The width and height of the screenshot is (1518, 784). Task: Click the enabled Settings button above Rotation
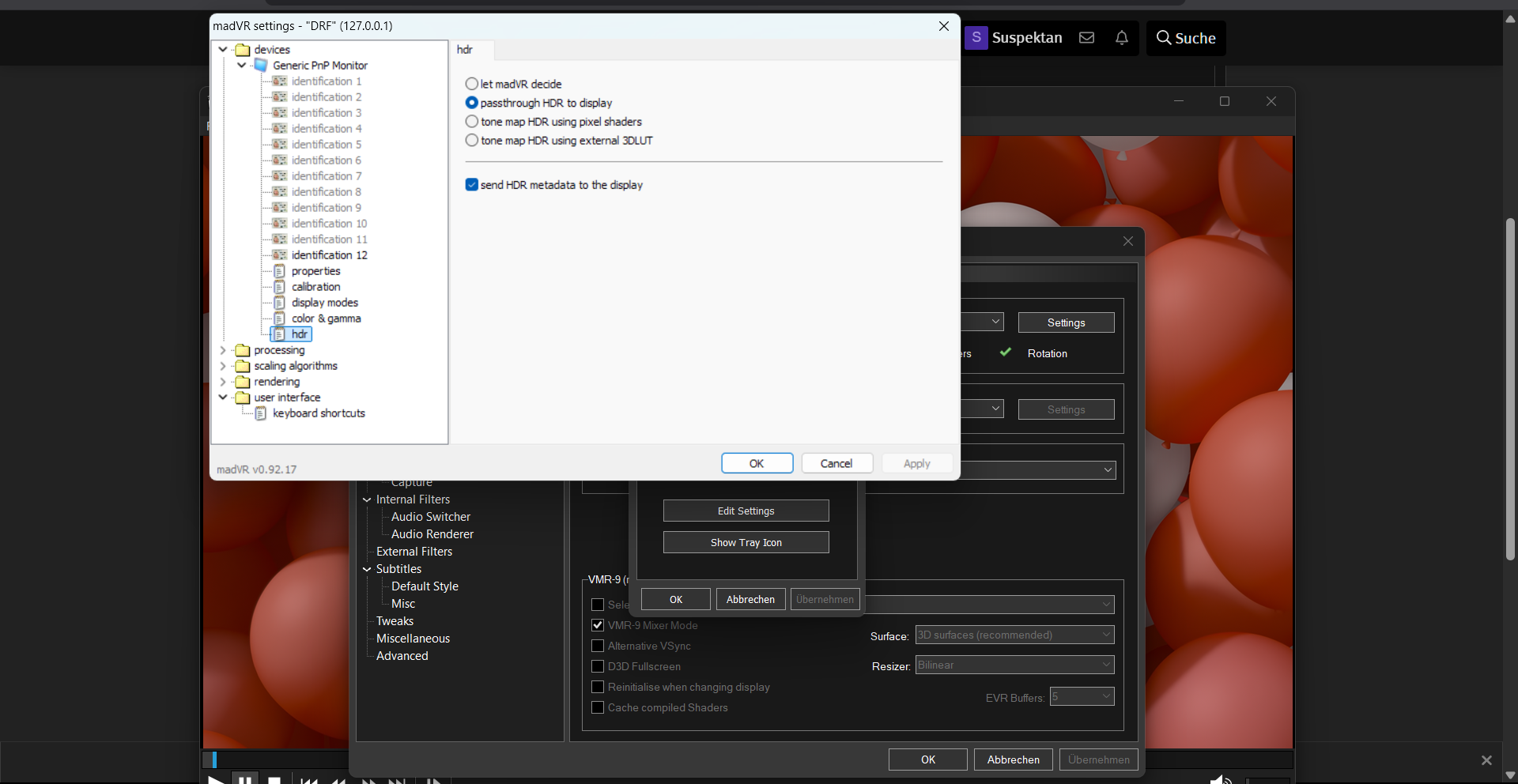point(1066,322)
